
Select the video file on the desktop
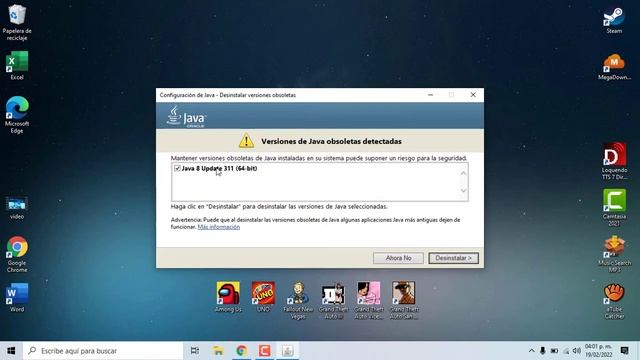point(17,207)
